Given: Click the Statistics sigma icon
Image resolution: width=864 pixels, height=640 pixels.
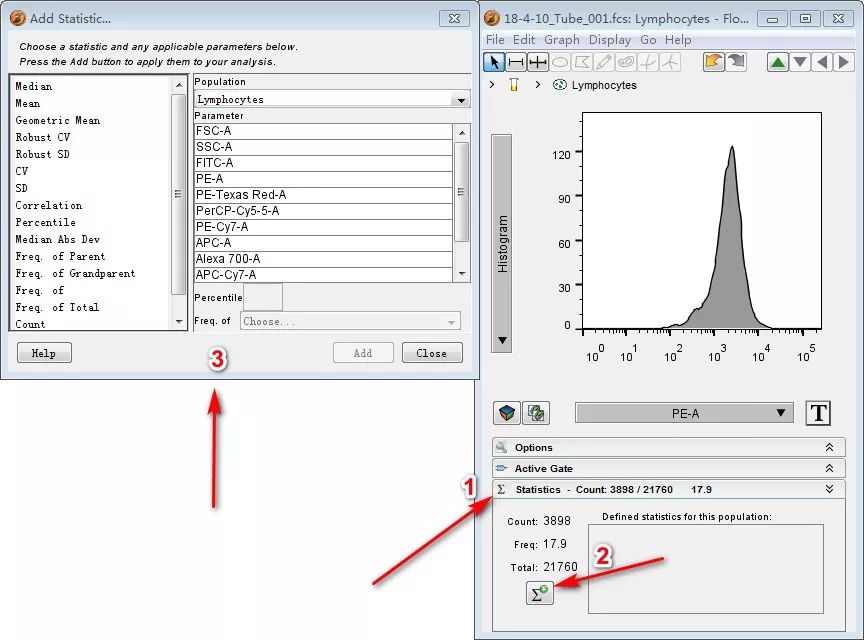Looking at the screenshot, I should [501, 489].
